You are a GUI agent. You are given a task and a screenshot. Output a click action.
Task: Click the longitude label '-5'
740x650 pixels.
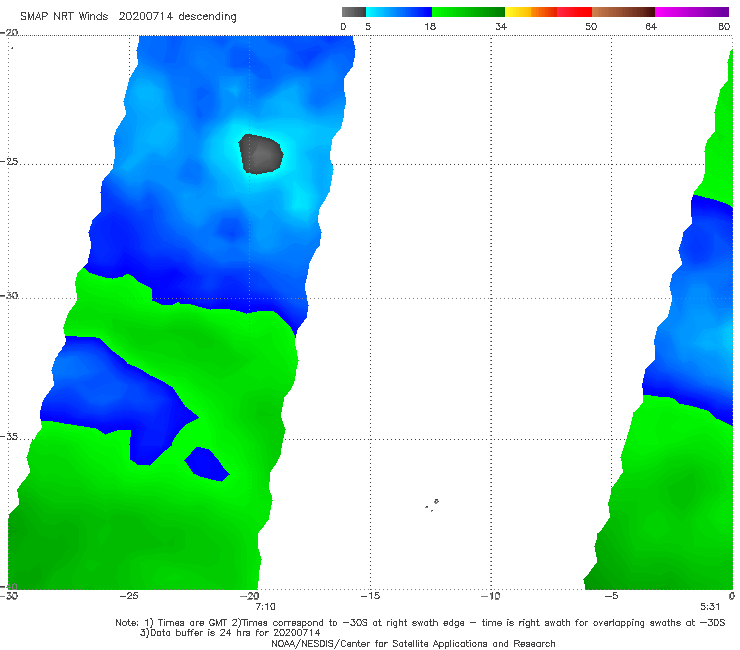click(611, 596)
